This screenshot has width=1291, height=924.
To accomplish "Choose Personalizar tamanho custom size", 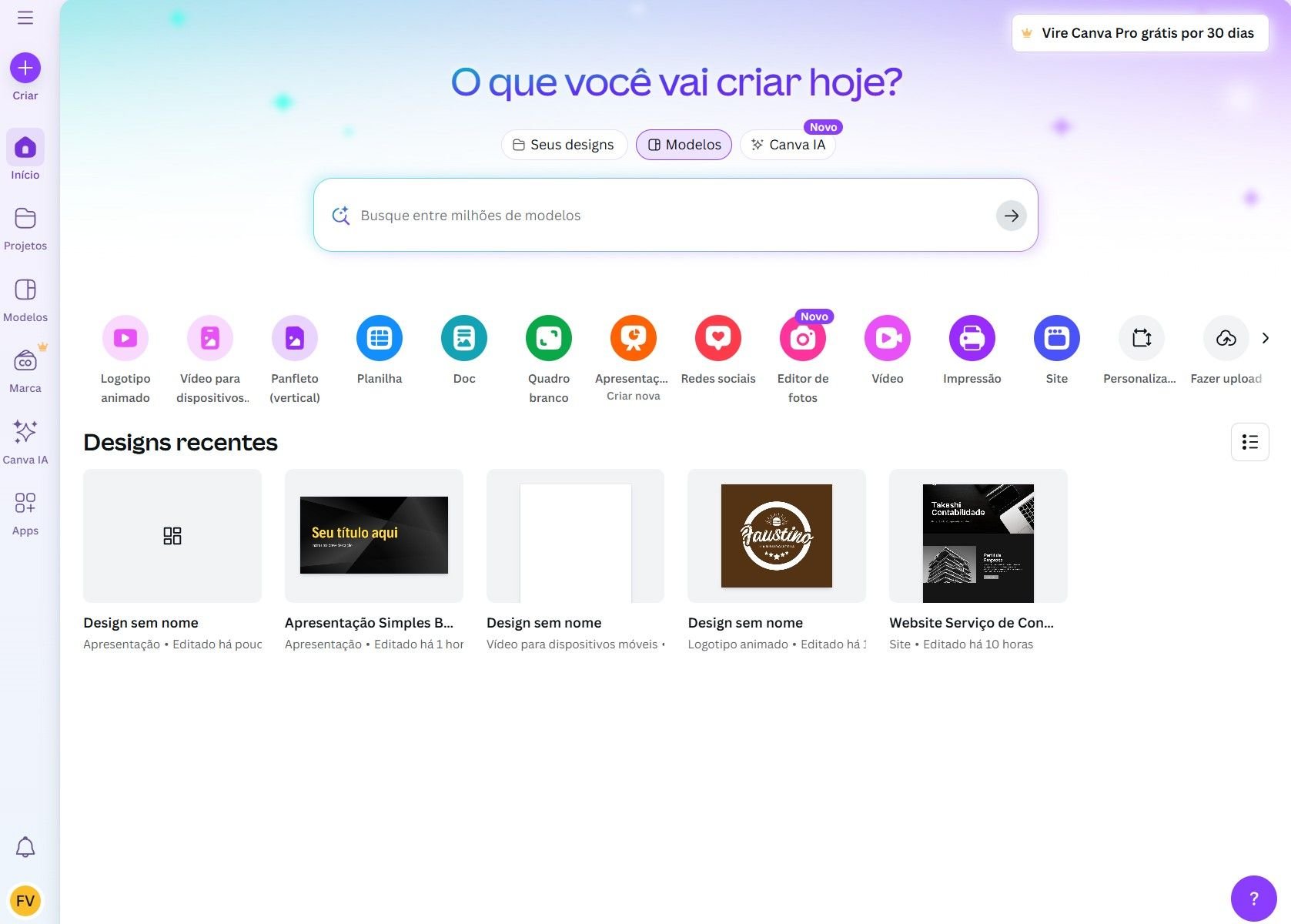I will point(1142,338).
